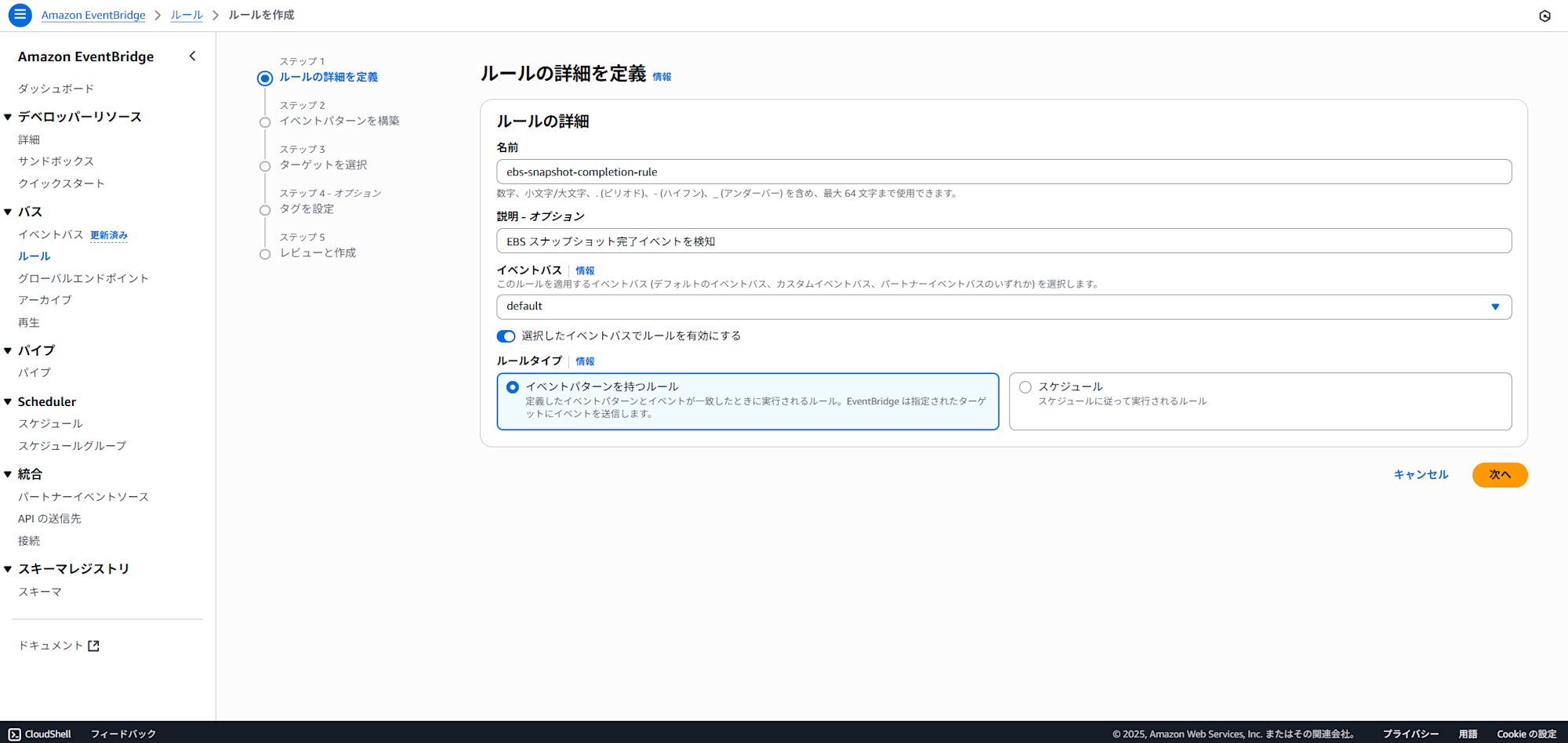1568x743 pixels.
Task: Click step ルールの詳細を定義 in the wizard
Action: (328, 77)
